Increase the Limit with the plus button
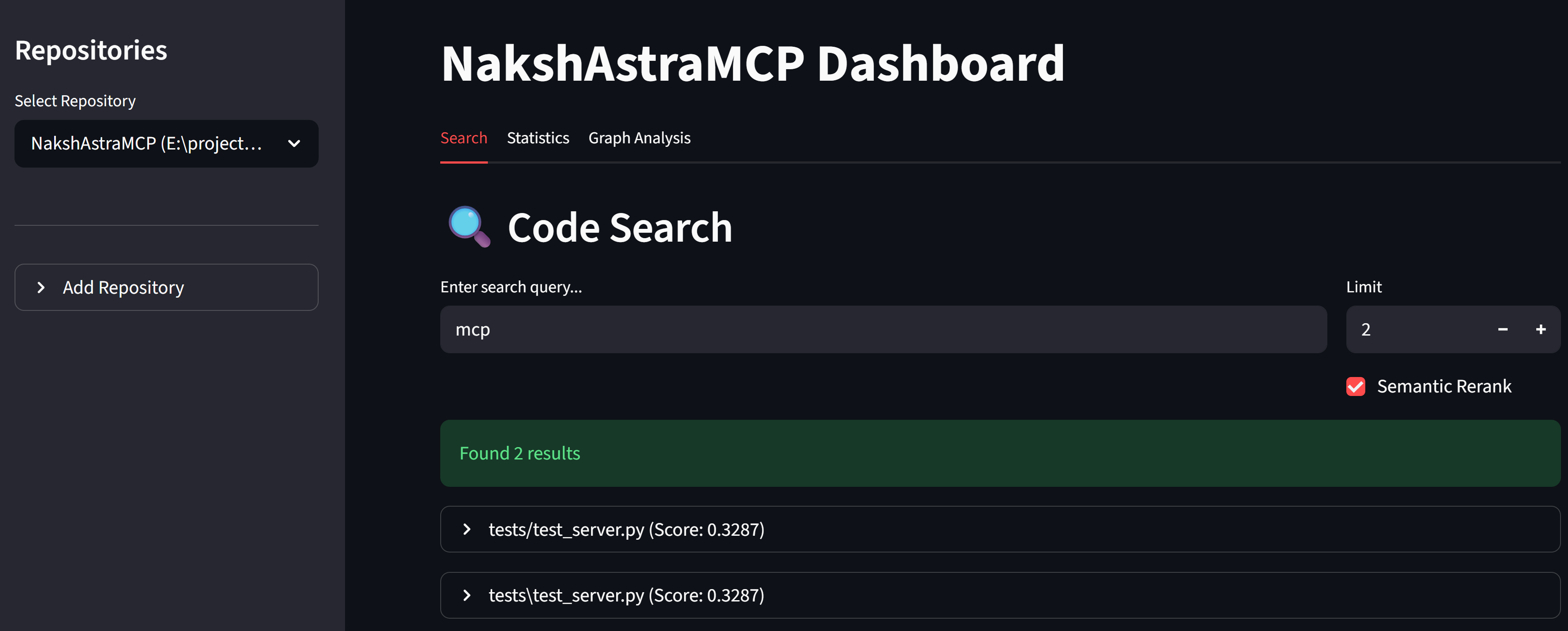Viewport: 1568px width, 631px height. (1541, 329)
